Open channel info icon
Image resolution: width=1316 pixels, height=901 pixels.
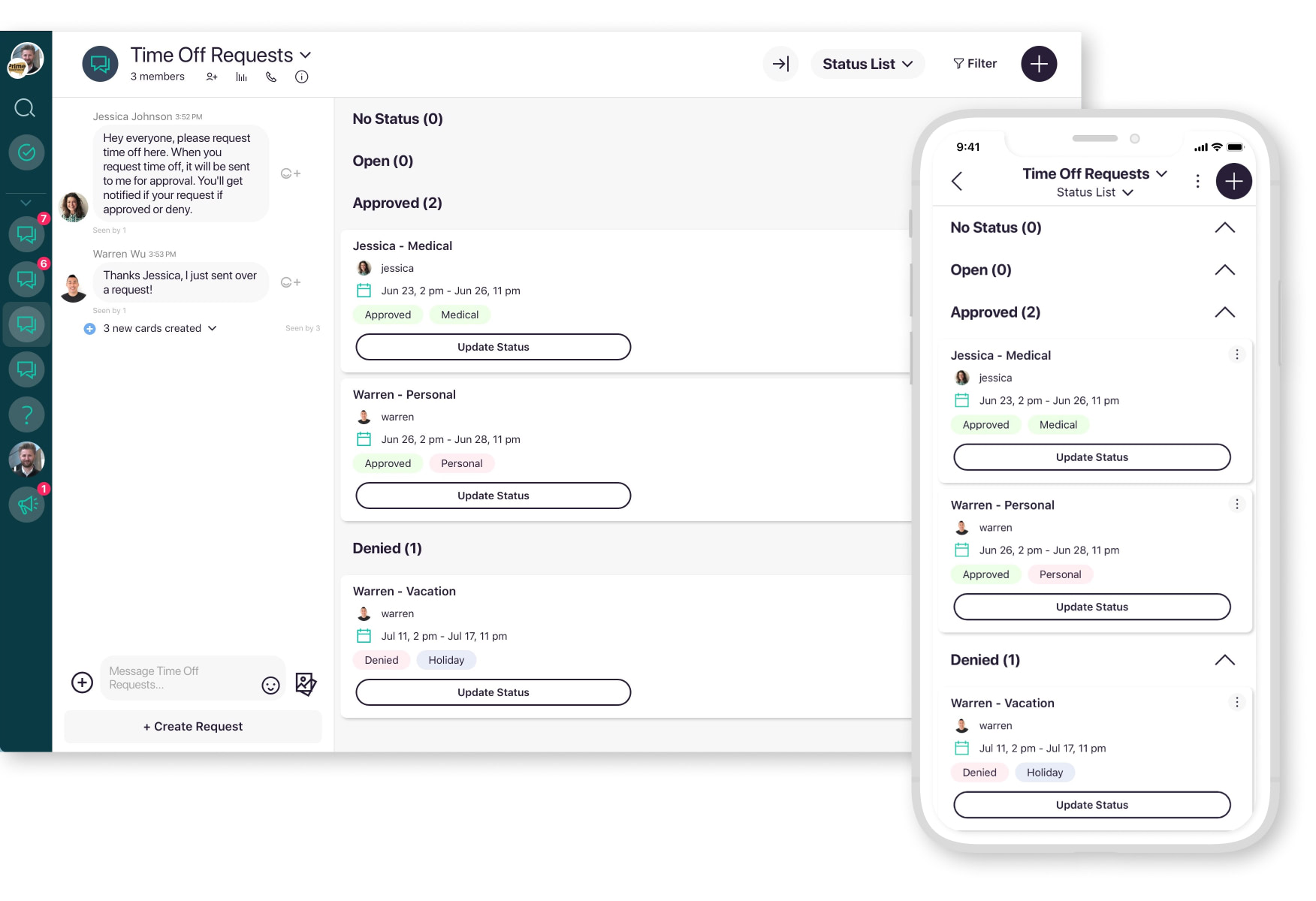tap(302, 77)
